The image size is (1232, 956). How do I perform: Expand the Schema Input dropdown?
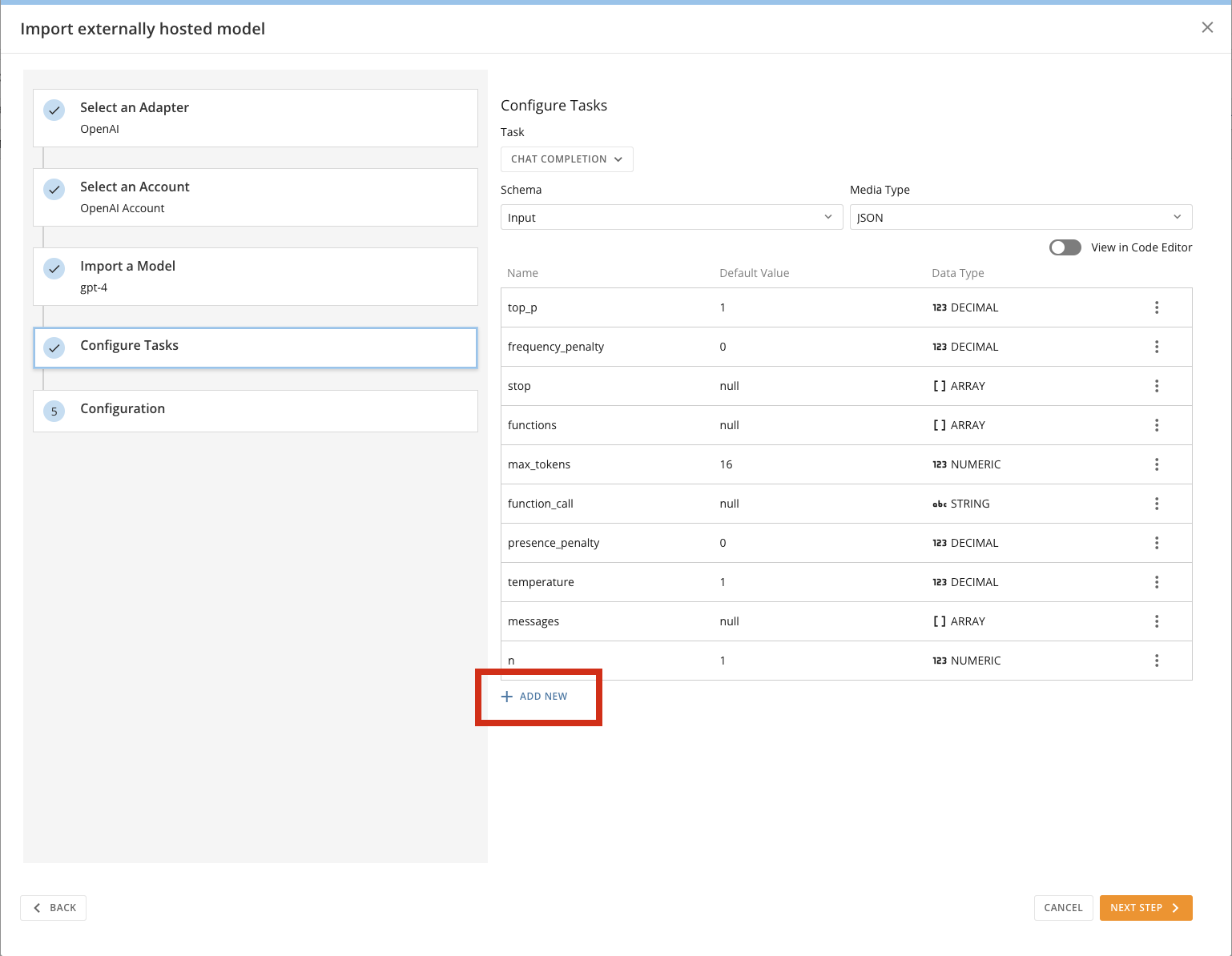click(x=672, y=217)
